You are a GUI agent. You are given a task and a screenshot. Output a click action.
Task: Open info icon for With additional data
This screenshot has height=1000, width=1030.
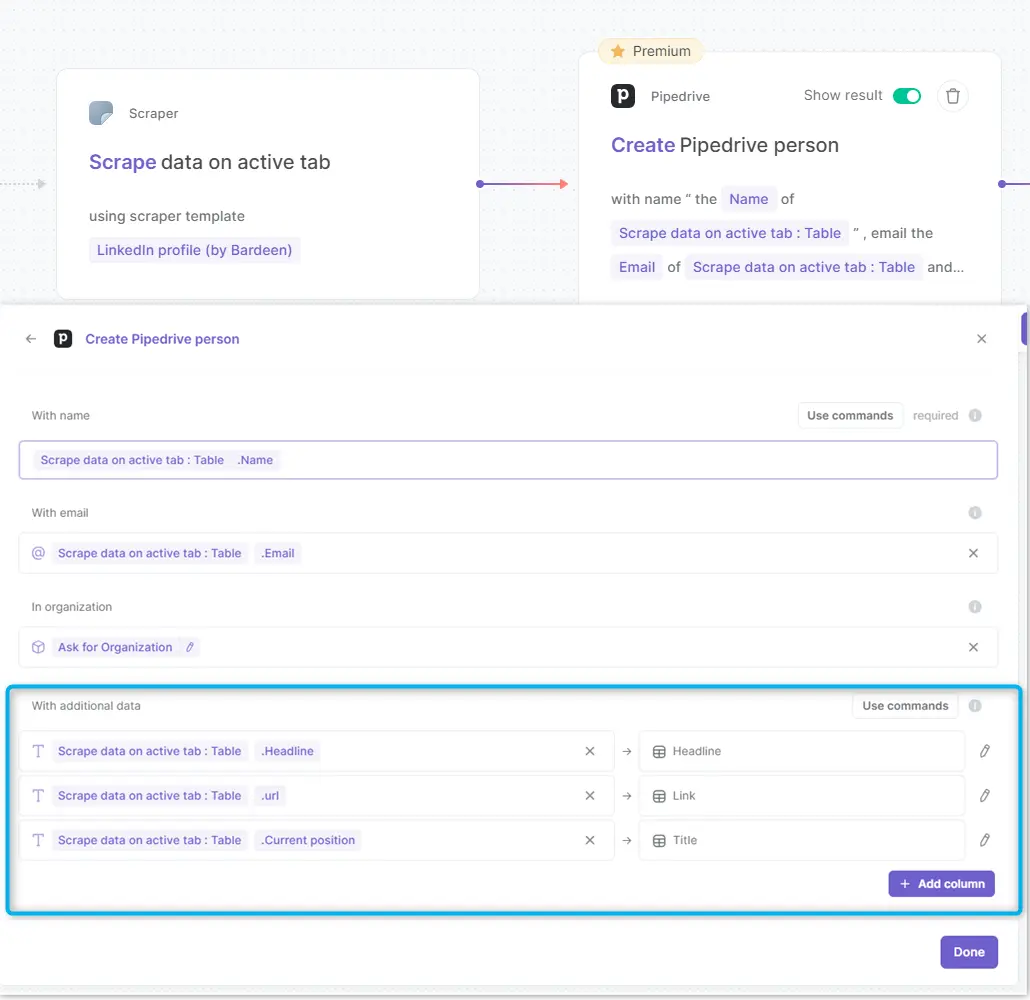(975, 706)
